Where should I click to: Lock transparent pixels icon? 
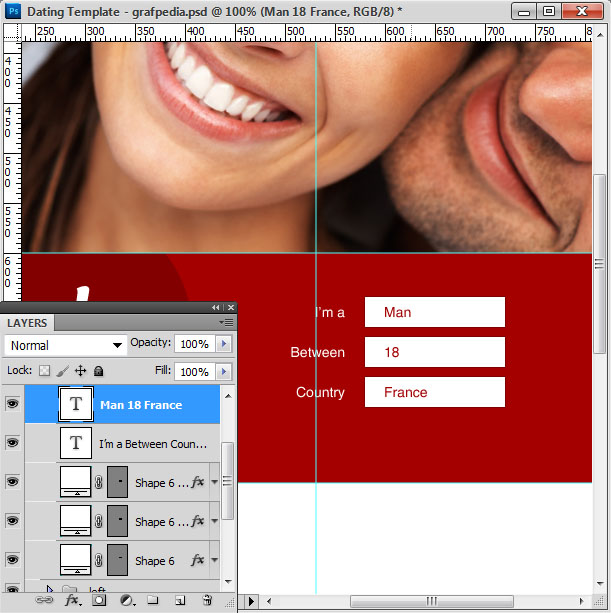[x=45, y=370]
